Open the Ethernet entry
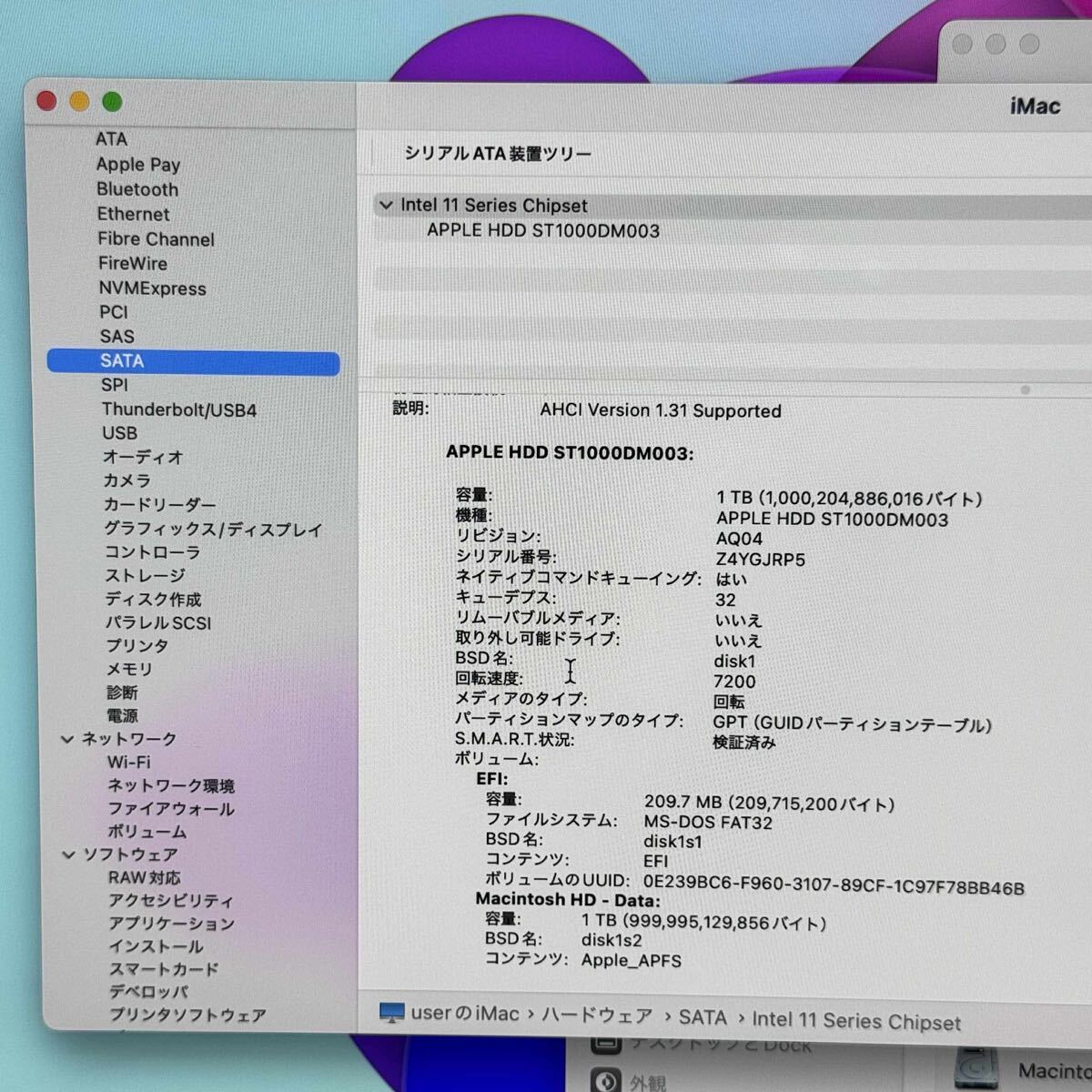This screenshot has height=1092, width=1092. pos(134,214)
